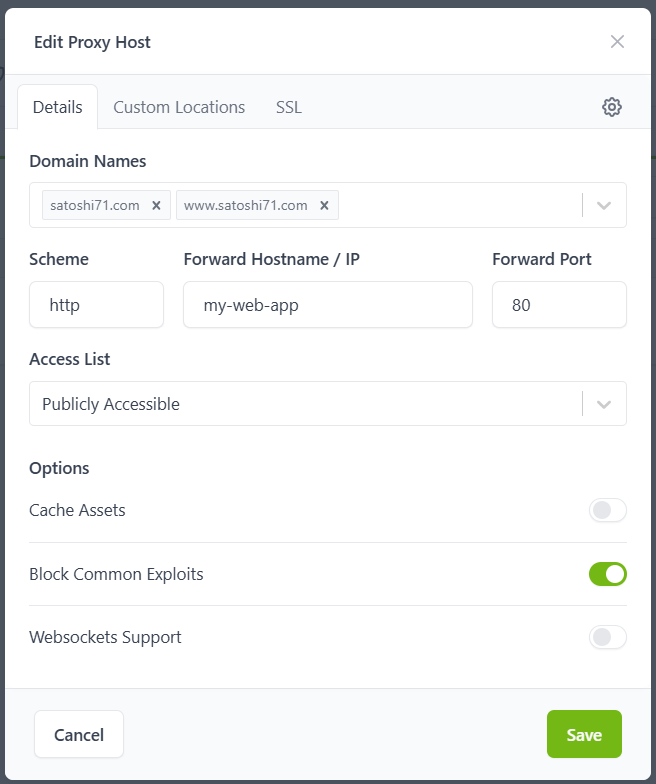Click the green Save button
The width and height of the screenshot is (656, 784).
coord(584,735)
